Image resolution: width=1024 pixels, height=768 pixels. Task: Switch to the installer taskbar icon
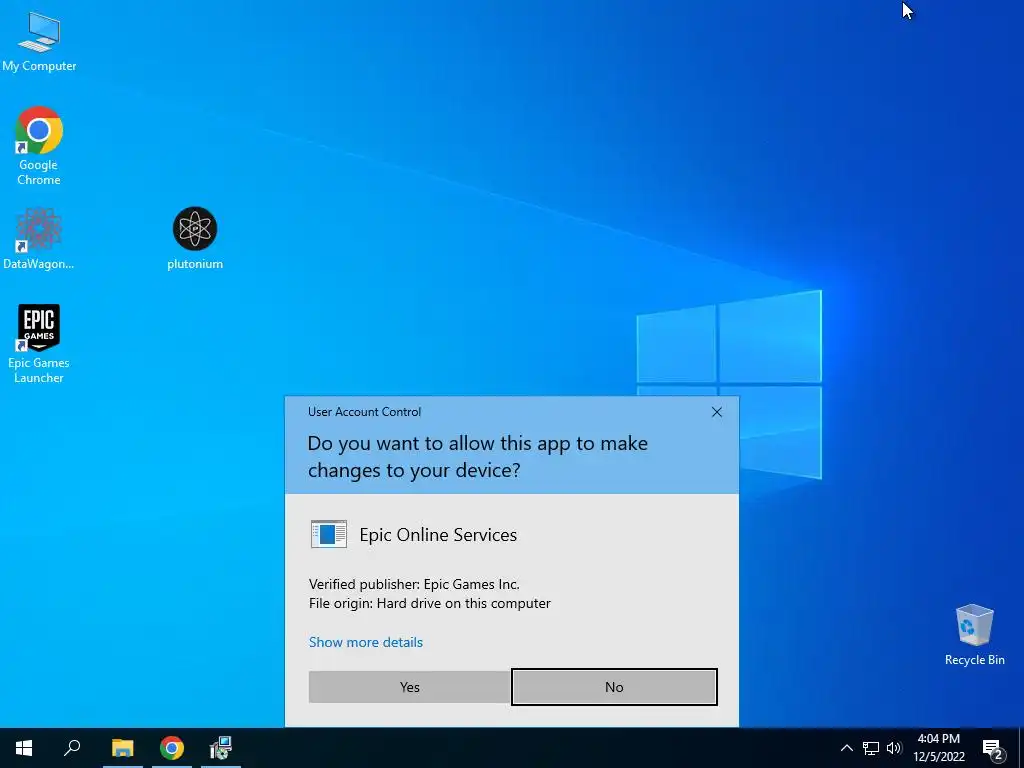click(221, 748)
